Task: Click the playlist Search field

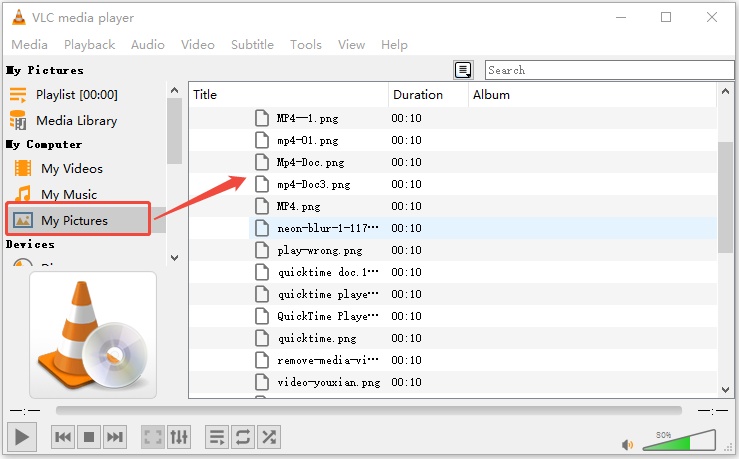Action: point(609,70)
